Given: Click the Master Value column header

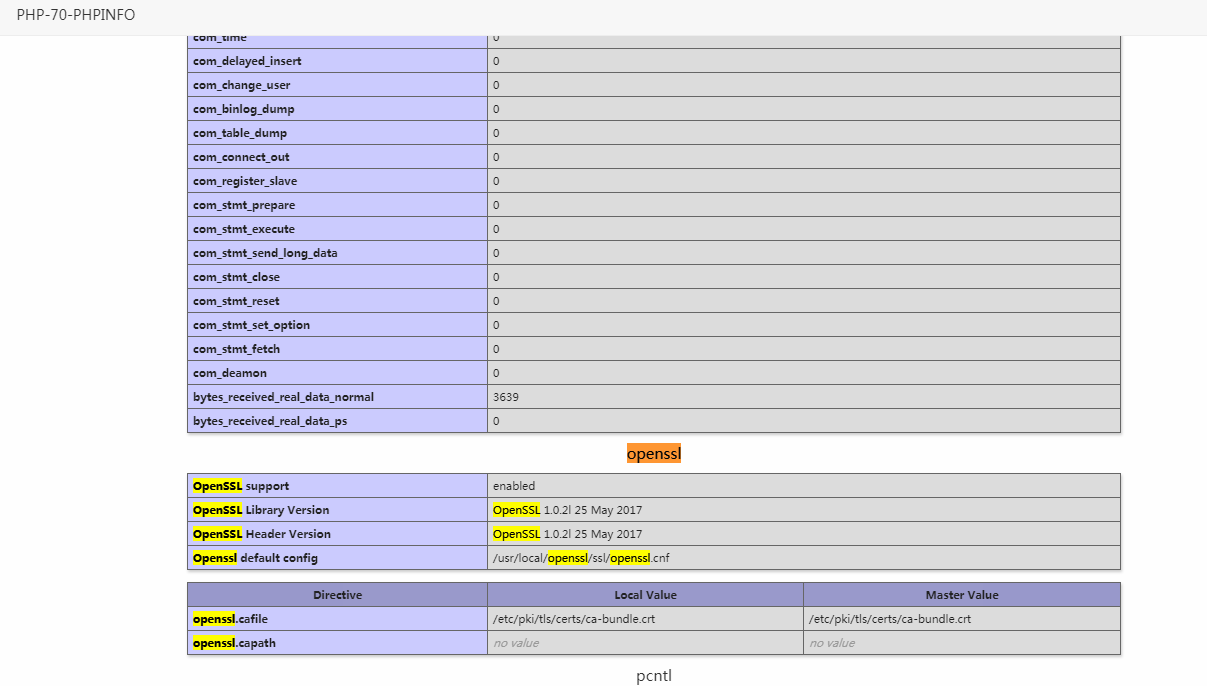Looking at the screenshot, I should (x=962, y=595).
